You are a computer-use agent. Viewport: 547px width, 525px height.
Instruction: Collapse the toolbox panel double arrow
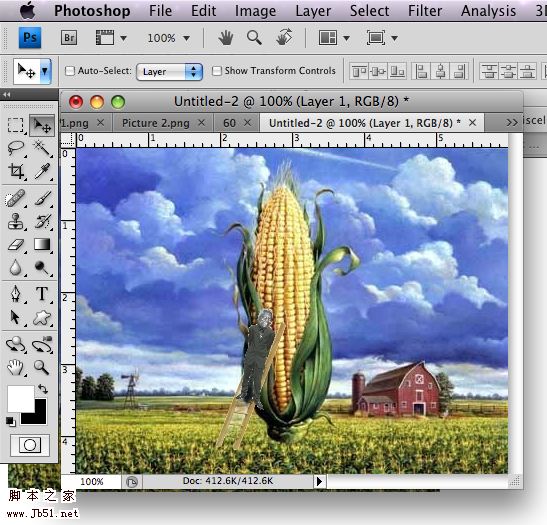click(x=7, y=94)
